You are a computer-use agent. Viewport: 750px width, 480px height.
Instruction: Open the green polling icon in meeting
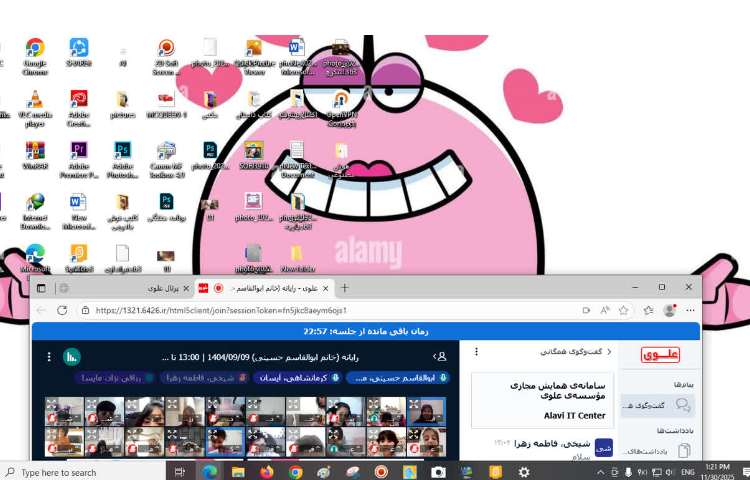click(x=72, y=356)
